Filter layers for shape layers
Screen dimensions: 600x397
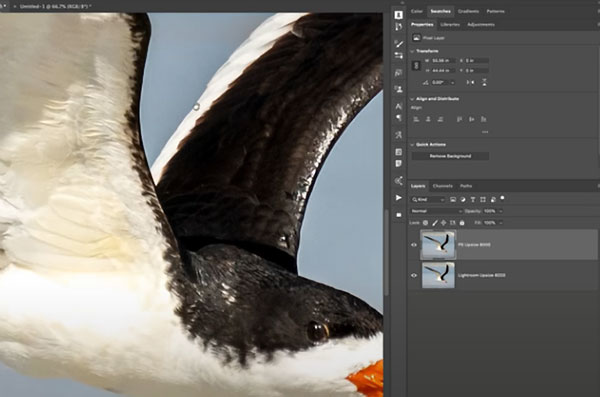pyautogui.click(x=483, y=199)
